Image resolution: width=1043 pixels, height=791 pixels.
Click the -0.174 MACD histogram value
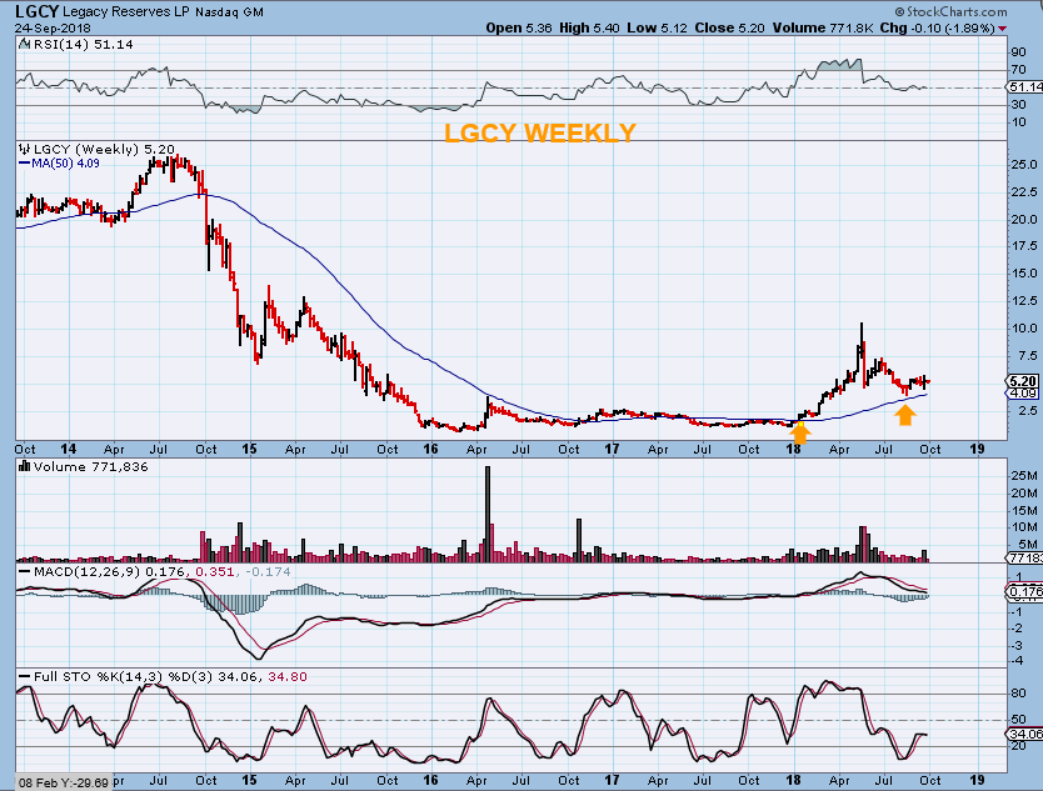[267, 571]
